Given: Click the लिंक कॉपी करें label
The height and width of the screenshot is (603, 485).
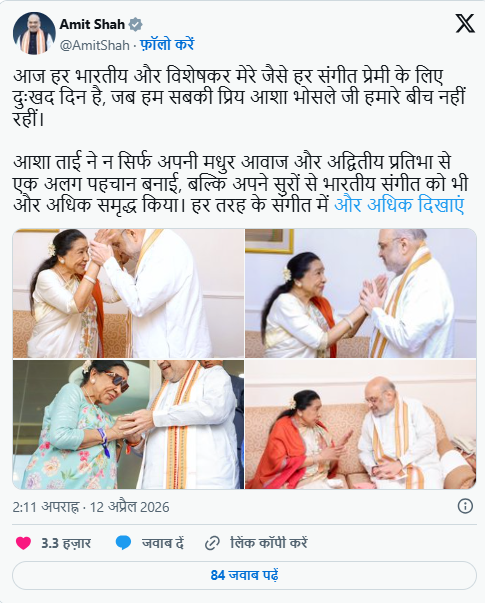Looking at the screenshot, I should click(x=269, y=543).
